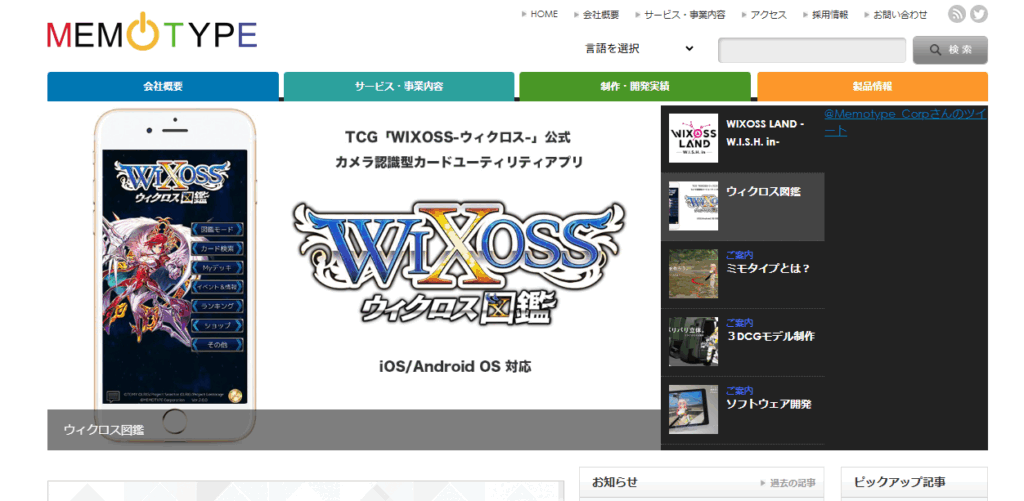The height and width of the screenshot is (501, 1024).
Task: Open ３DCGモデル制作 slide item
Action: [770, 336]
